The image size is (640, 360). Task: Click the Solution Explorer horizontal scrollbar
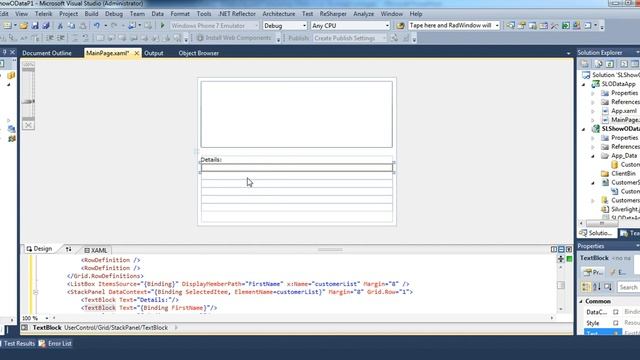click(x=602, y=223)
